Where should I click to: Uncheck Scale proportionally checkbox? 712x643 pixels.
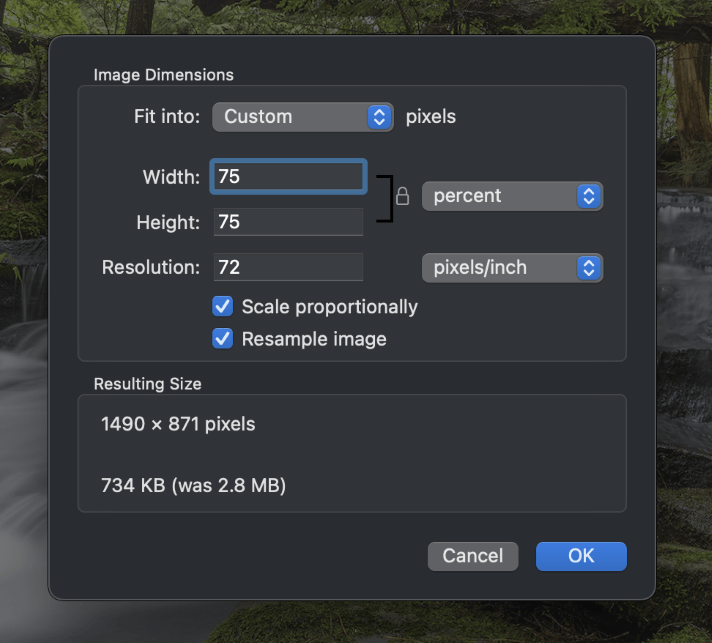[x=222, y=307]
